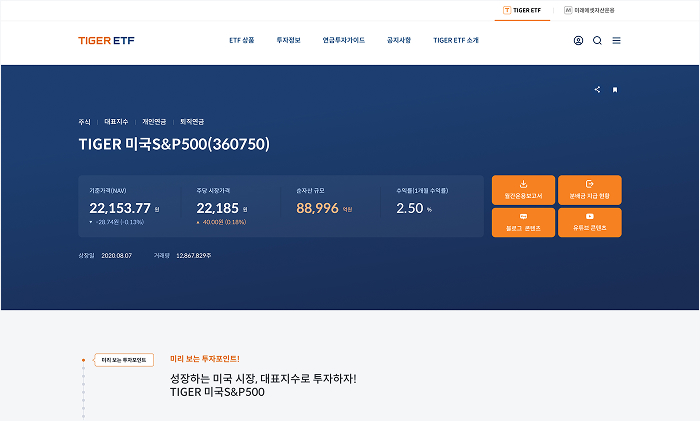
Task: Open the 투자정보 menu
Action: click(x=288, y=40)
